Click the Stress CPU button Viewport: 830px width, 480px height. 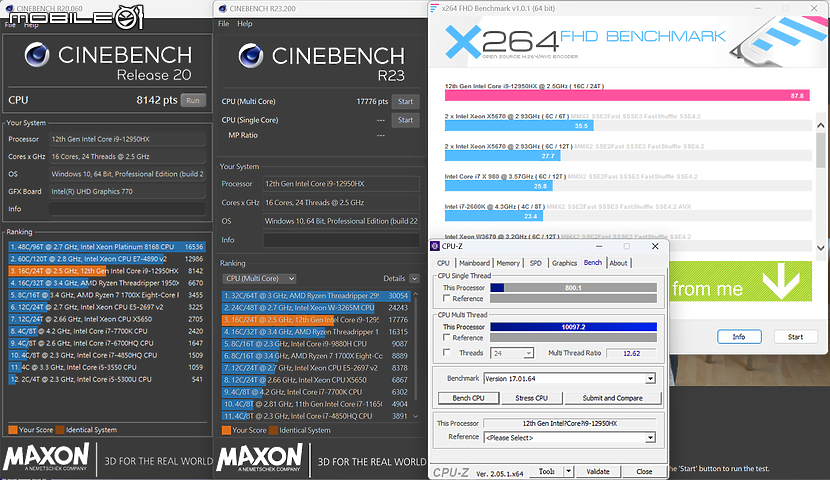tap(531, 398)
